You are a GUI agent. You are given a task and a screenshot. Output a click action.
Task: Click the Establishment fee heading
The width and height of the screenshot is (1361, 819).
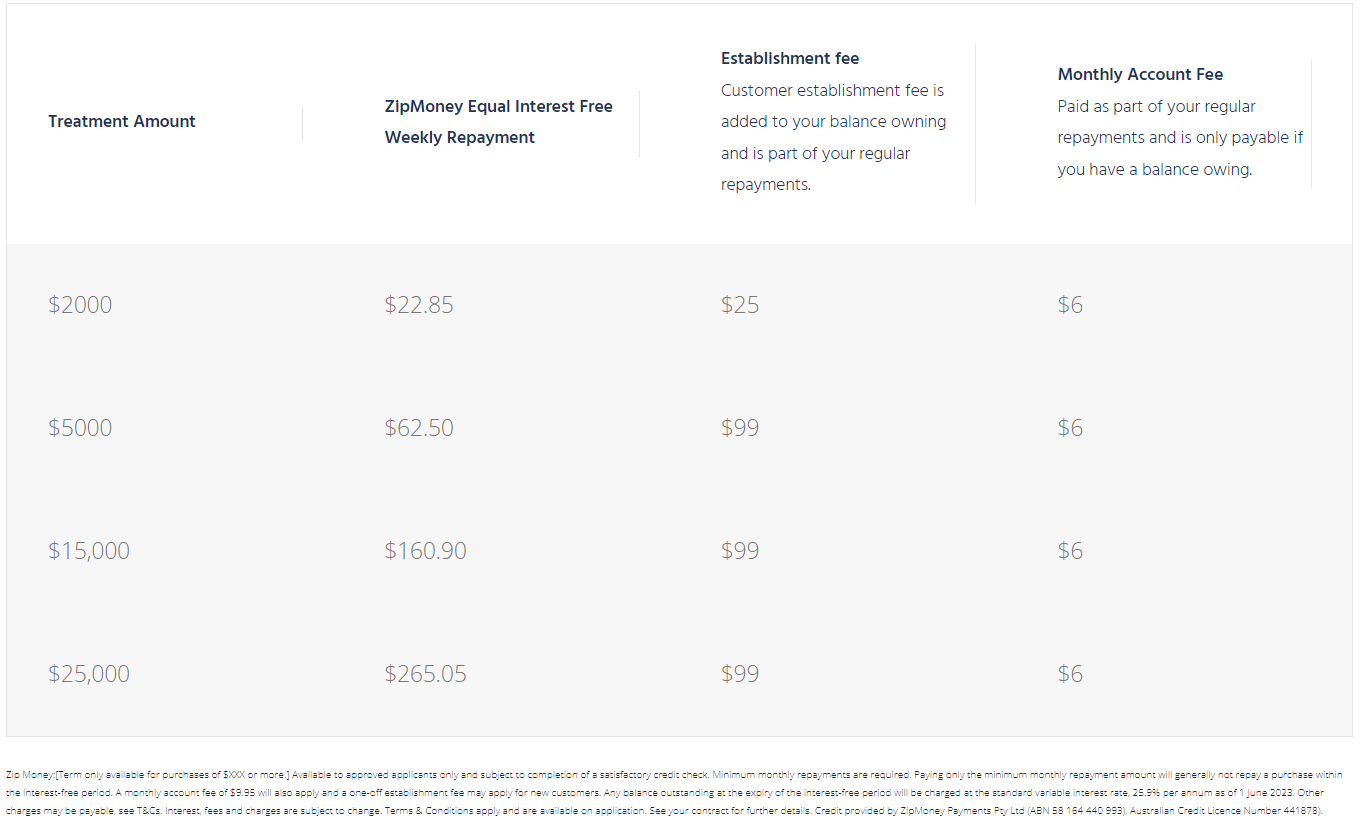(790, 58)
